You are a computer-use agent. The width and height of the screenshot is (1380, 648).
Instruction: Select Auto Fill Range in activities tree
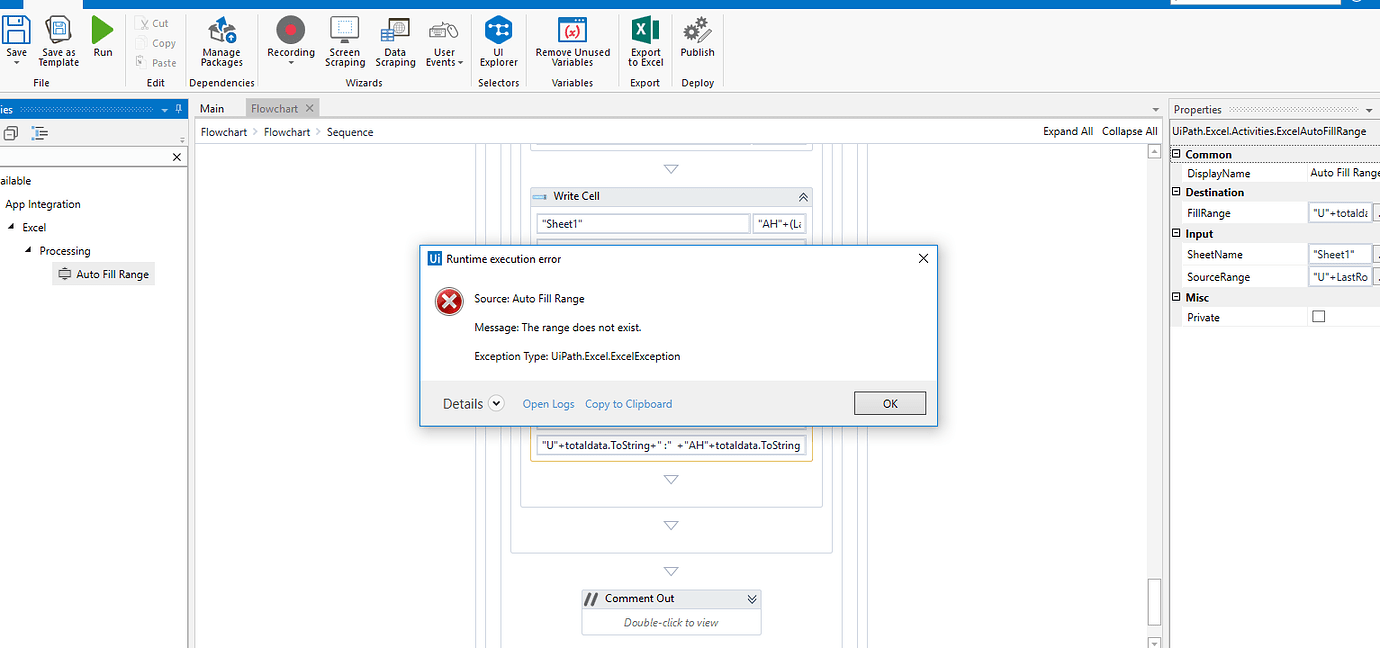(104, 274)
